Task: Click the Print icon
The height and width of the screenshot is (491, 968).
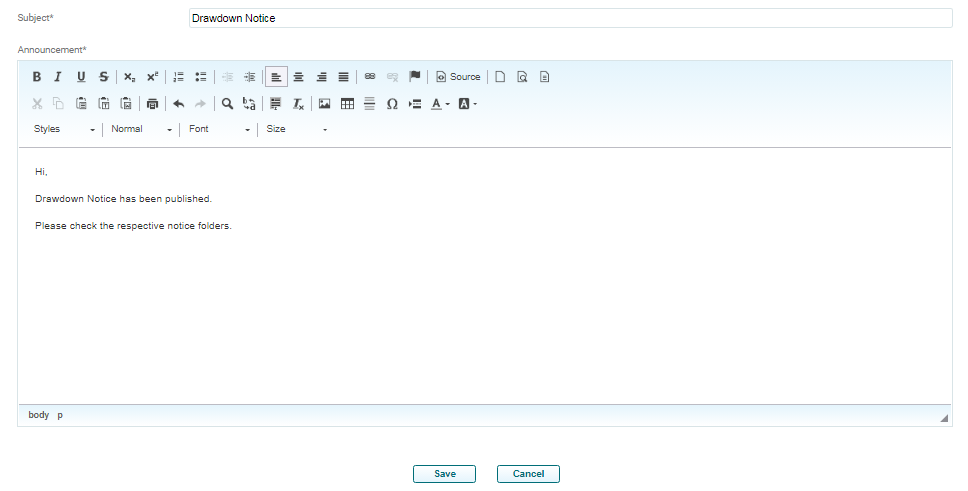Action: pos(152,103)
